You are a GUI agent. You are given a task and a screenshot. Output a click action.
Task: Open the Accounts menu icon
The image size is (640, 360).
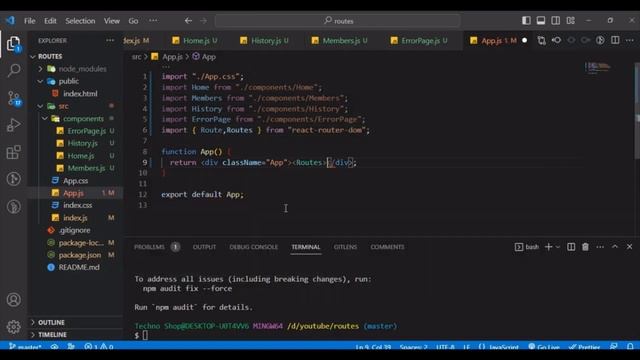tap(13, 300)
